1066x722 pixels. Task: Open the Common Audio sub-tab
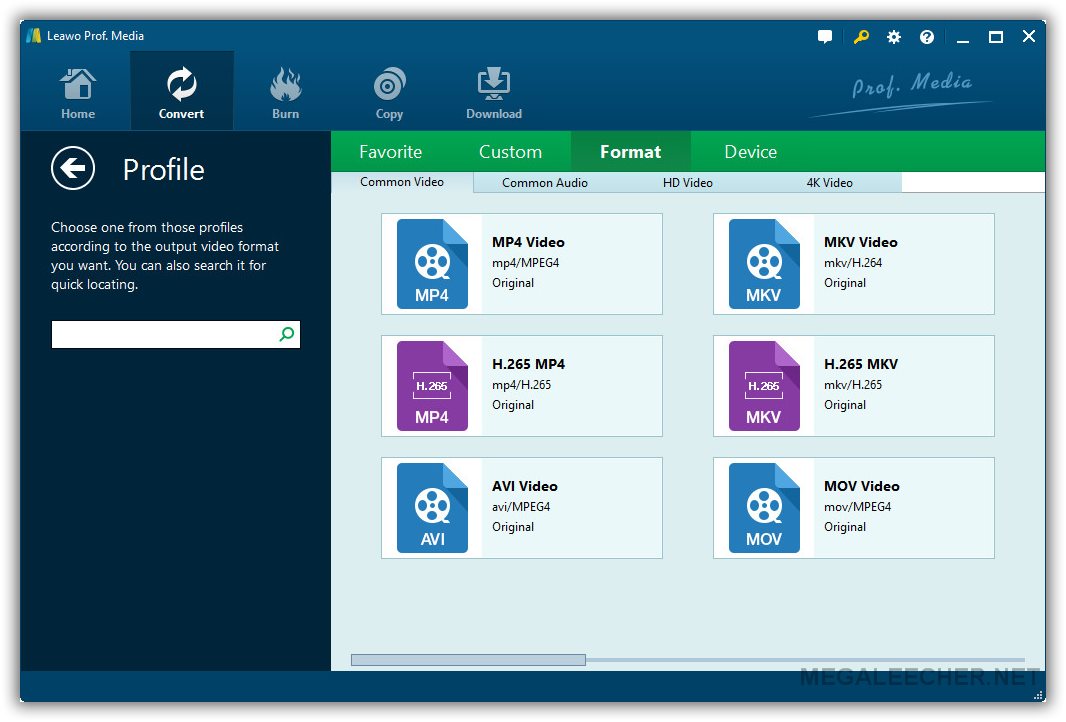point(545,183)
